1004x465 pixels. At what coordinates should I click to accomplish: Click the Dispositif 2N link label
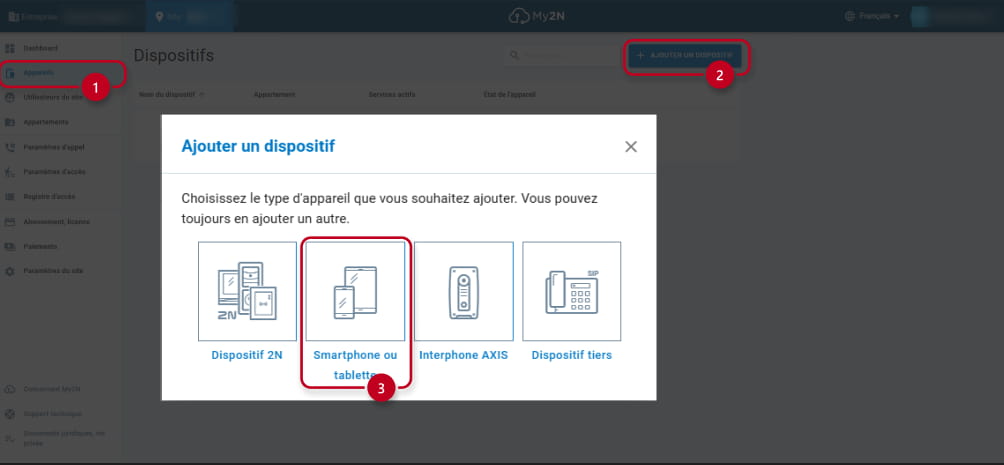point(247,355)
